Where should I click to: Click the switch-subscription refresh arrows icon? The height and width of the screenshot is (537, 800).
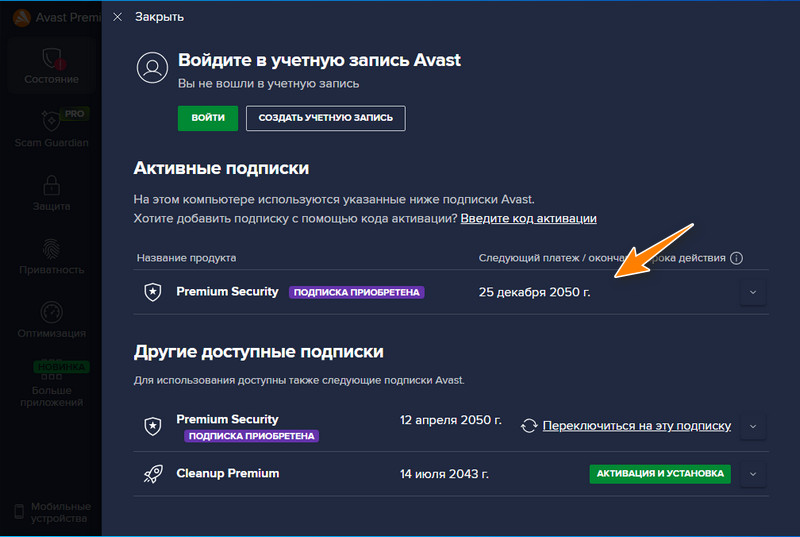[x=529, y=426]
